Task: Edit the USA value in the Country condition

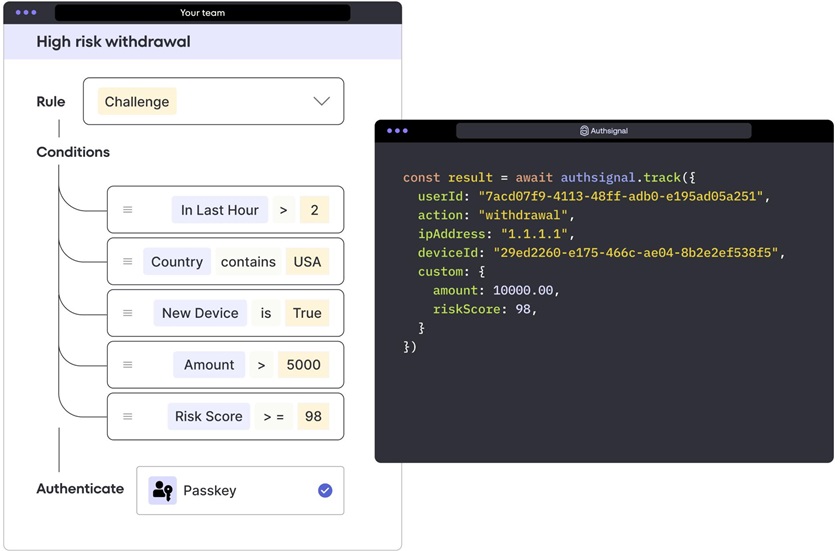Action: 308,261
